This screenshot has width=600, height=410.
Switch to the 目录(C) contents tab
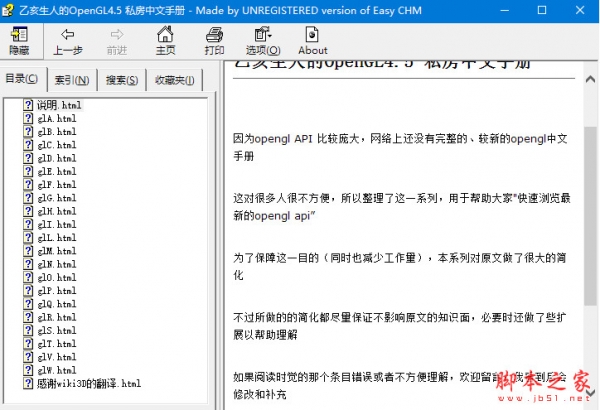click(21, 79)
